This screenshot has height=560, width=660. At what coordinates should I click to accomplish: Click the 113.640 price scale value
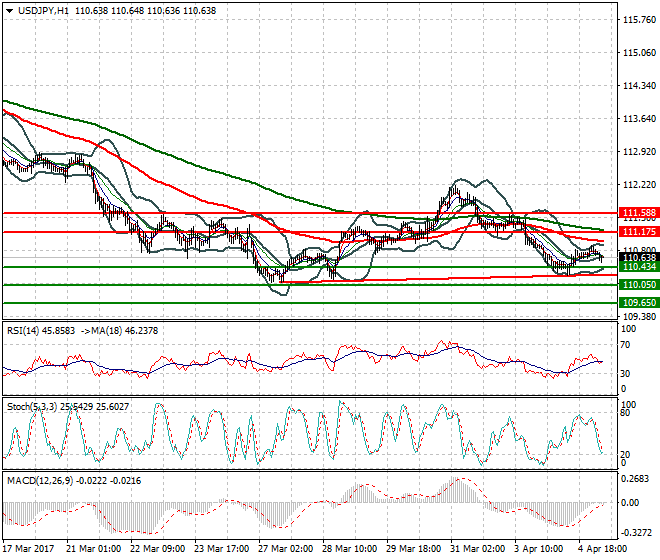click(x=639, y=119)
